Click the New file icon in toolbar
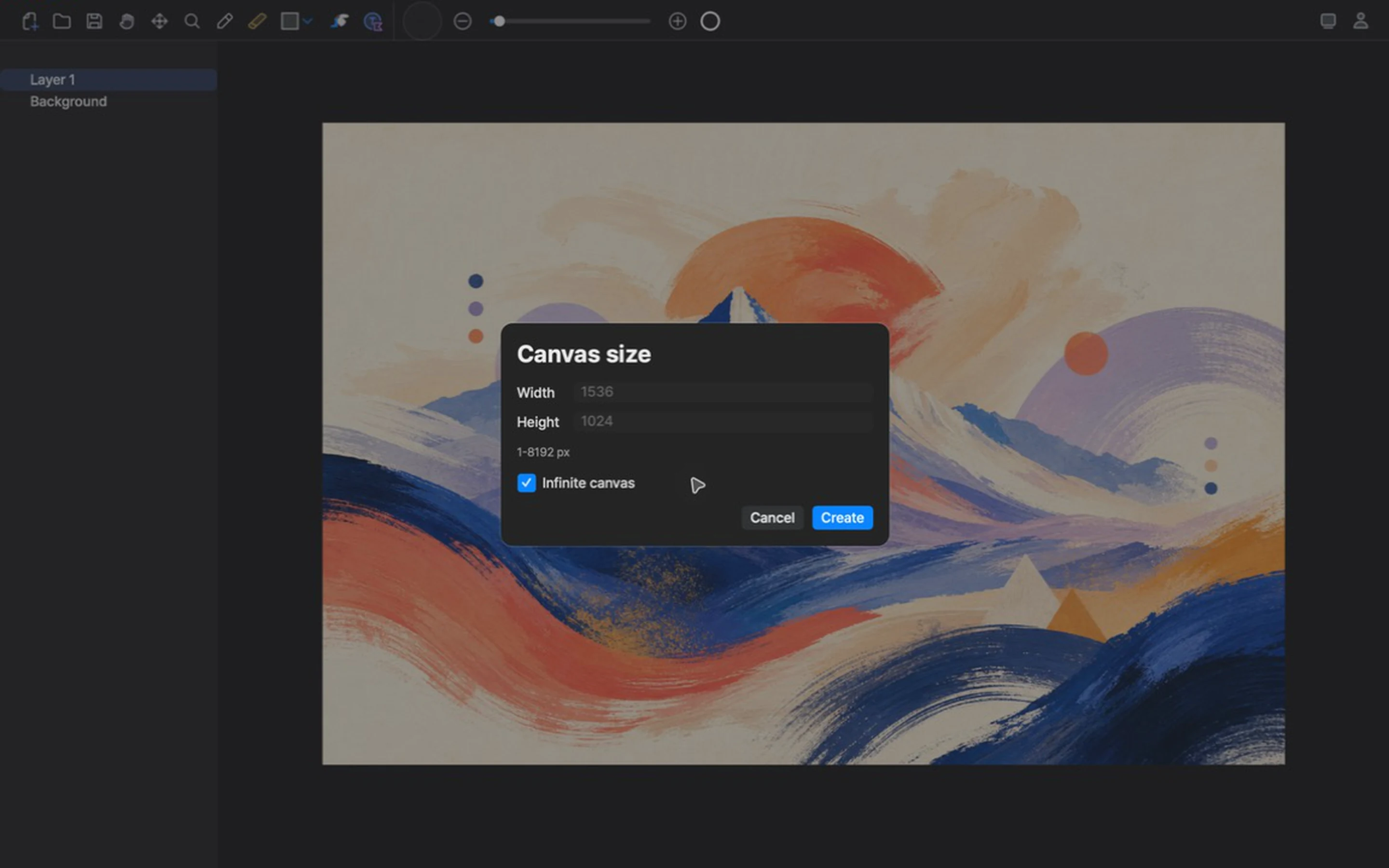Screen dimensions: 1389x868 click(29, 22)
